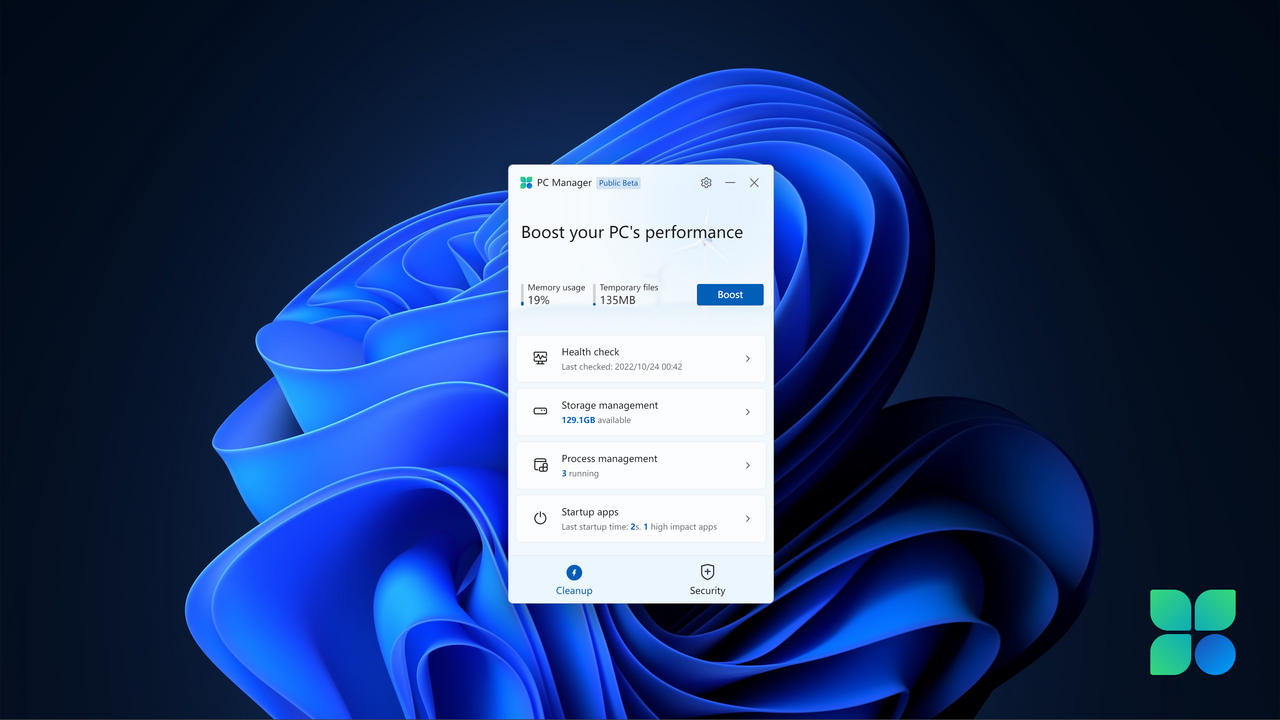This screenshot has height=720, width=1280.
Task: Click the Temporary files 135MB value
Action: (x=617, y=300)
